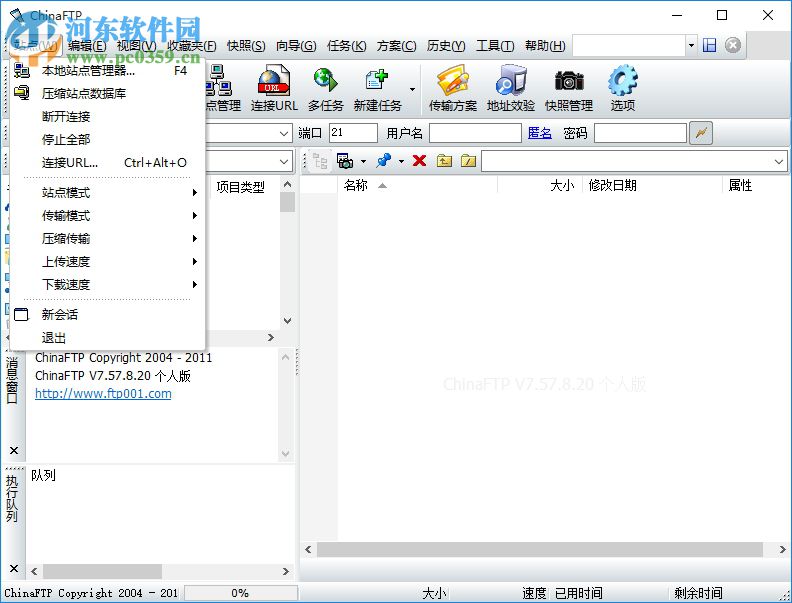Click the gray round X icon in the menu bar
This screenshot has height=603, width=792.
(x=733, y=45)
